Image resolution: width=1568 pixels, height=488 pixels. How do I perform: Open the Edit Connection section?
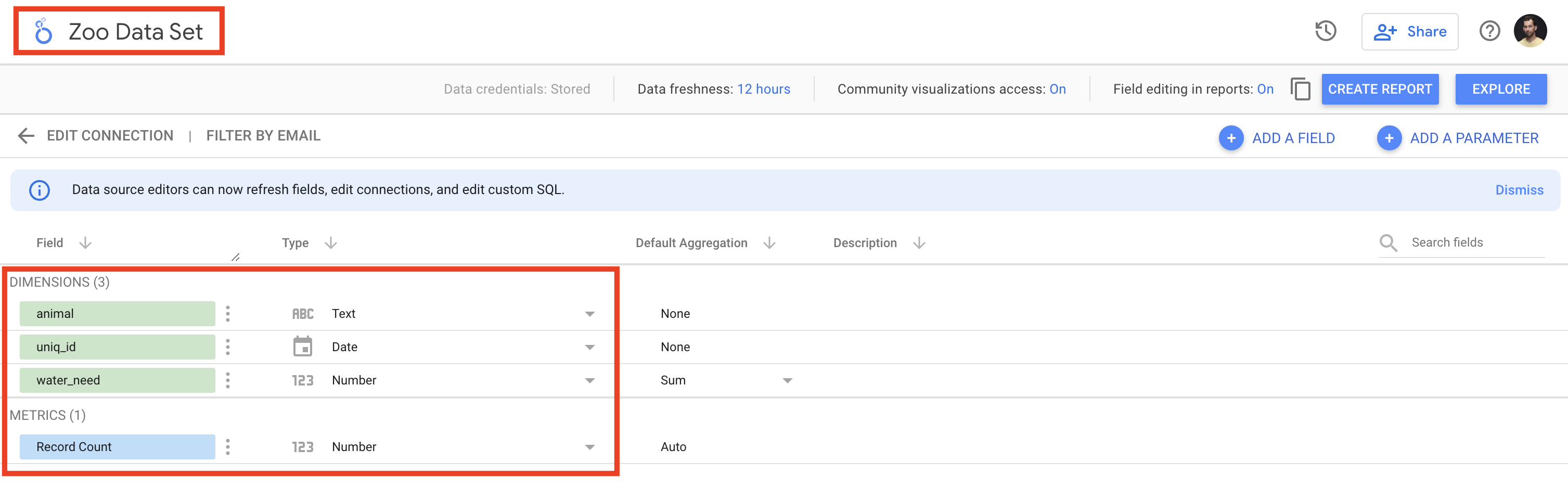[110, 136]
